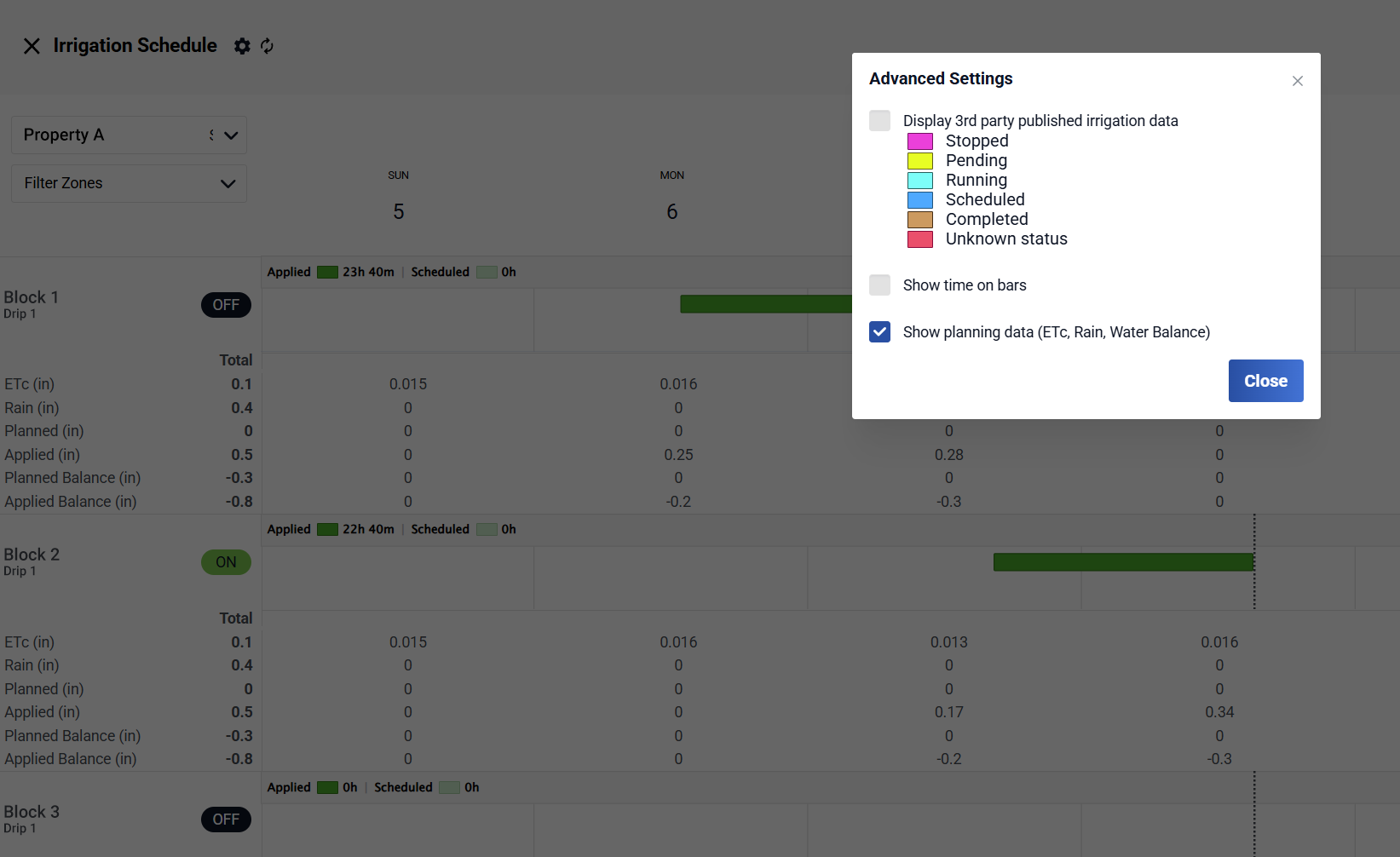Toggle Block 3 OFF switch
Screen dimensions: 1400x857
coord(226,820)
